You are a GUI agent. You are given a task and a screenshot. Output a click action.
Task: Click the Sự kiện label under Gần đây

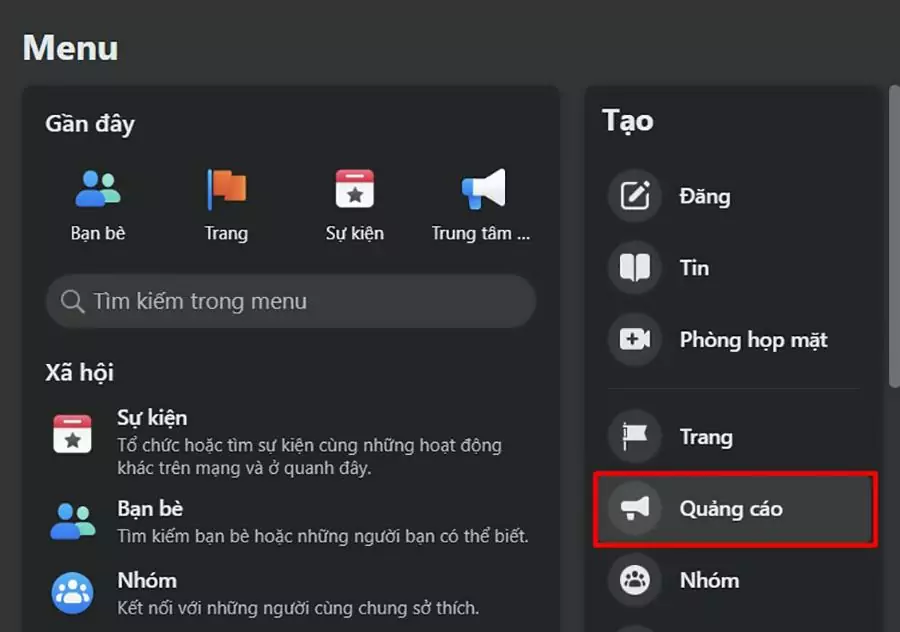pos(355,233)
